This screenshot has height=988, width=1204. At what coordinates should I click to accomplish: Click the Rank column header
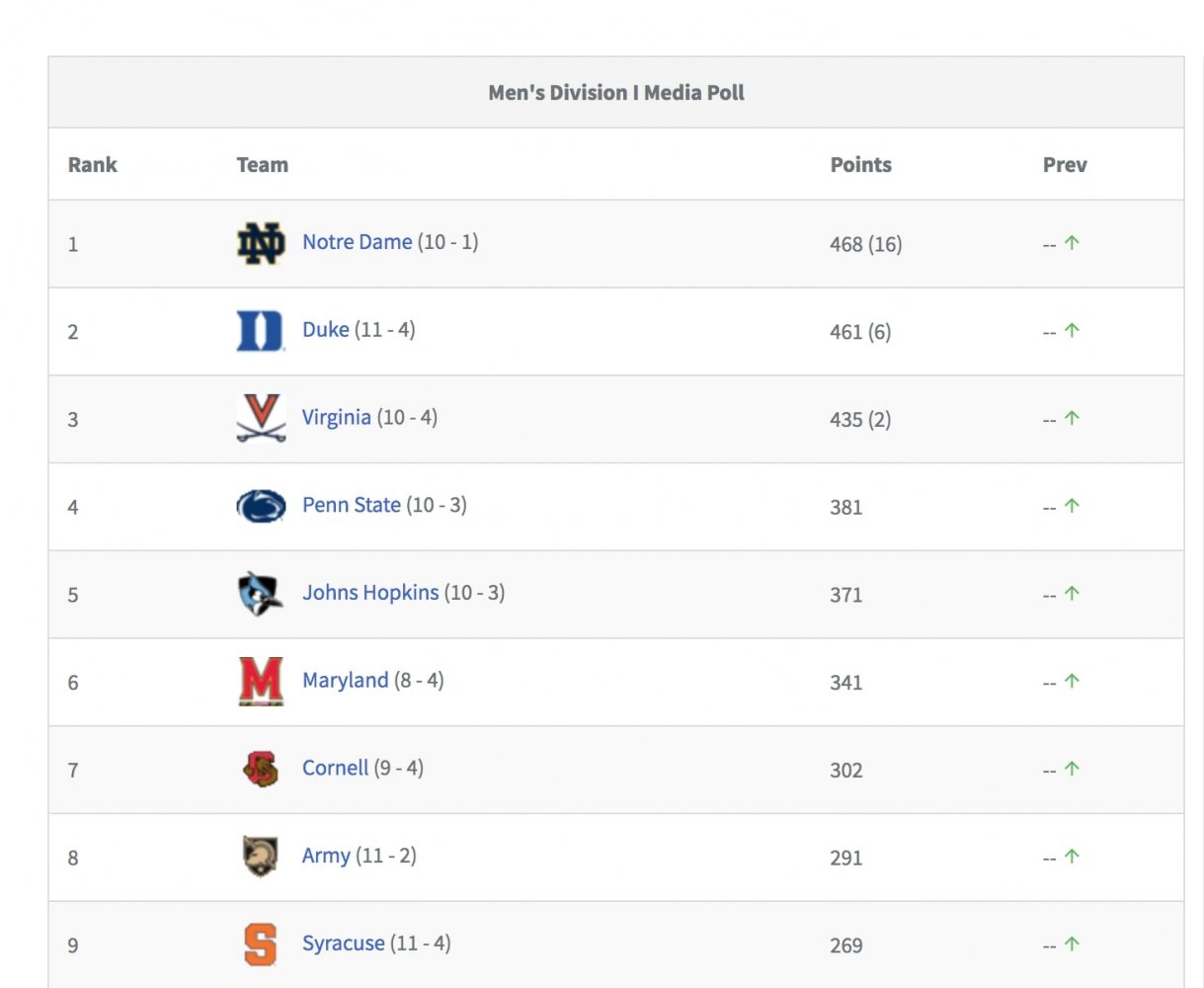click(x=92, y=165)
